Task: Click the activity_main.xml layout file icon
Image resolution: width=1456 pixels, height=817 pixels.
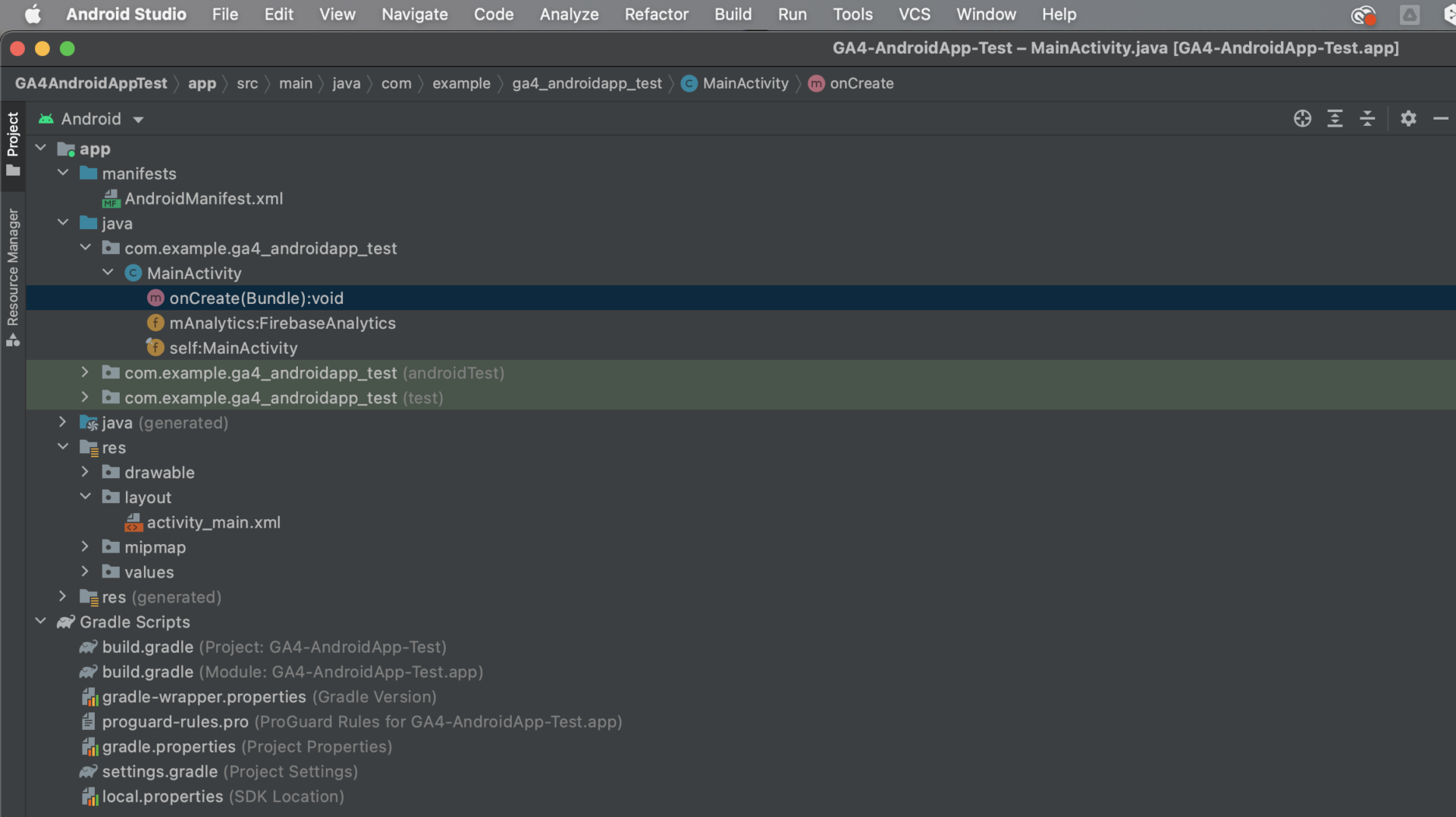Action: click(134, 522)
